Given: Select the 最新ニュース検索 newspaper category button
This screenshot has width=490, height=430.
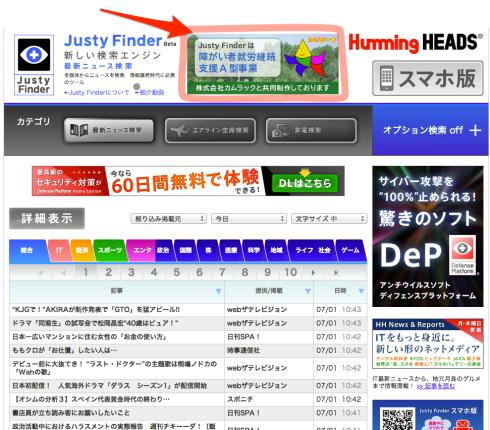Looking at the screenshot, I should 109,130.
